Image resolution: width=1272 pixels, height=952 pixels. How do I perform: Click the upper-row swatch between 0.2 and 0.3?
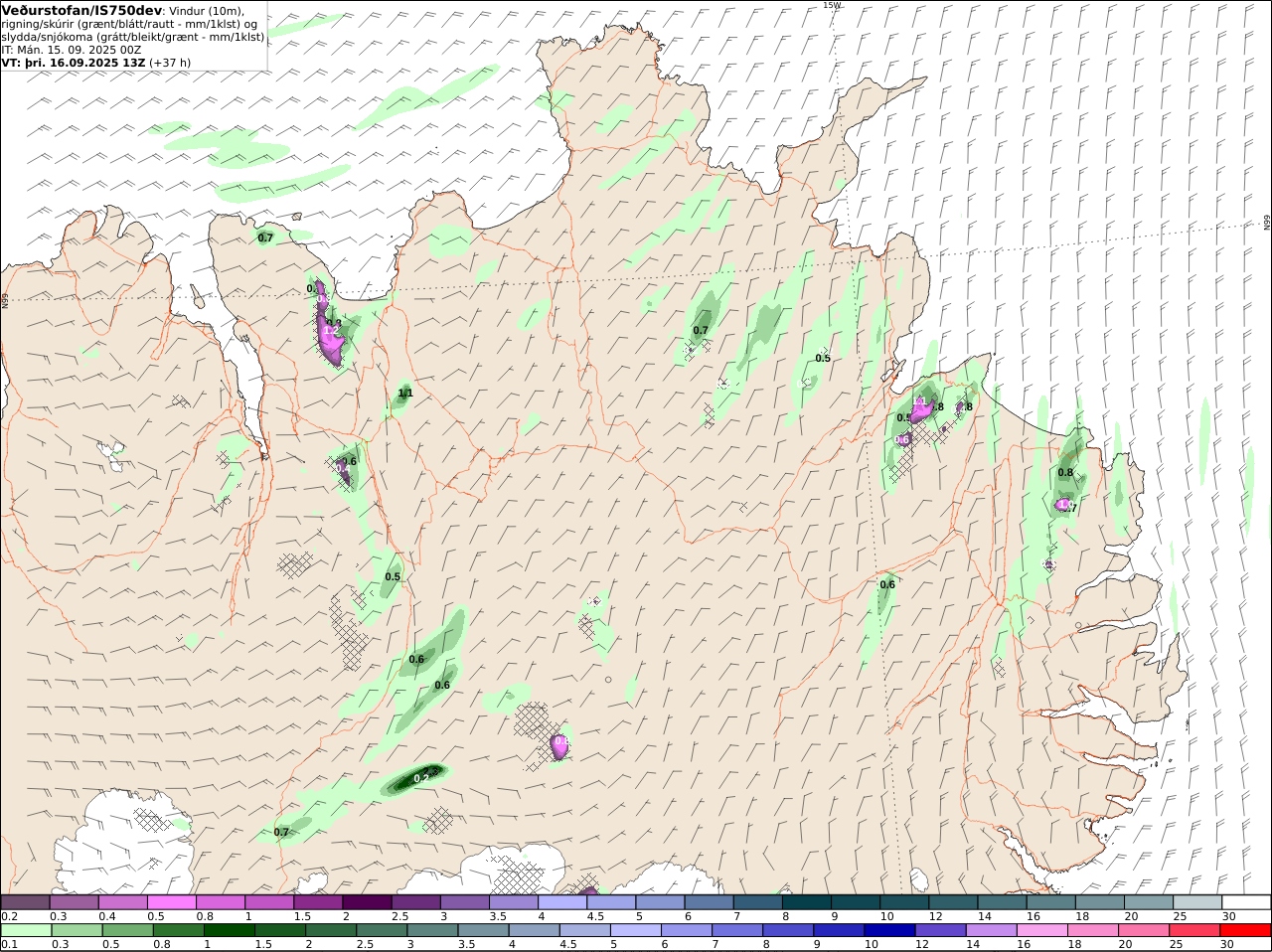25,902
